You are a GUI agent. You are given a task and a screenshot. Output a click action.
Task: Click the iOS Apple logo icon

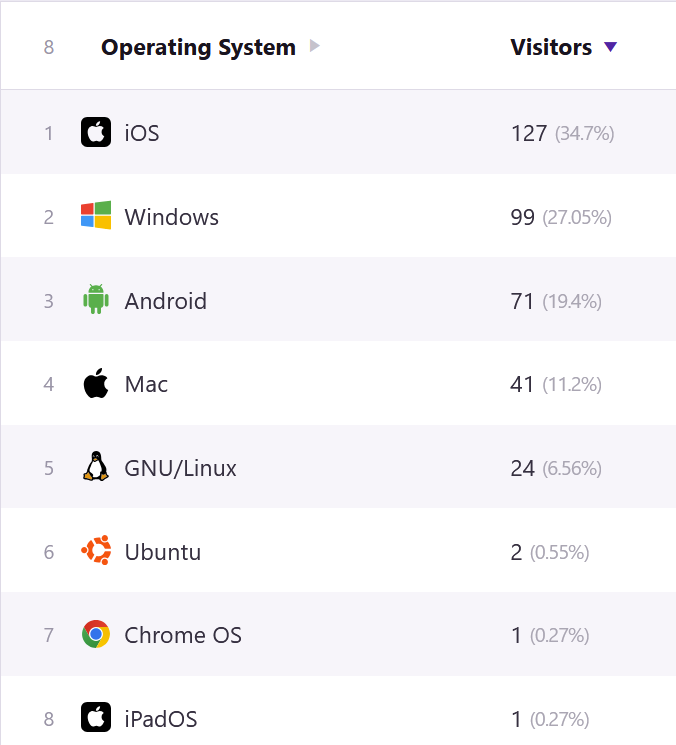[96, 132]
